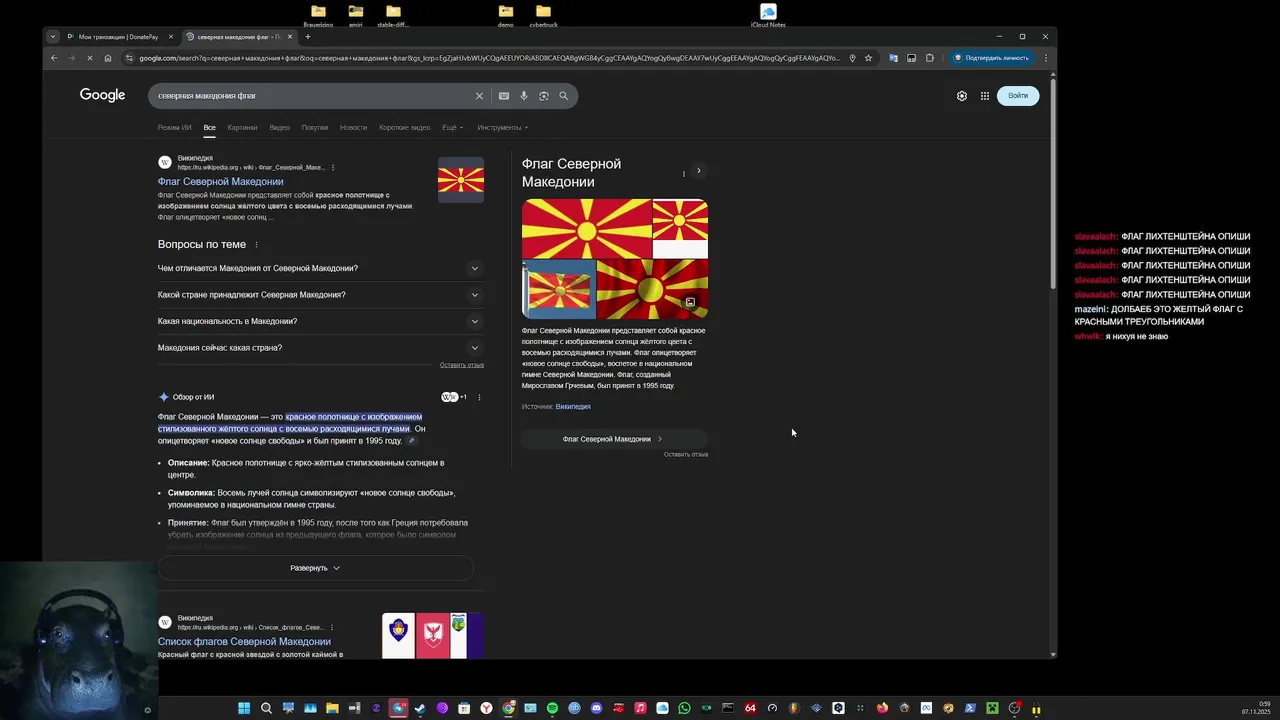Open the Chrome extensions puzzle icon
1280x720 pixels.
coord(930,58)
